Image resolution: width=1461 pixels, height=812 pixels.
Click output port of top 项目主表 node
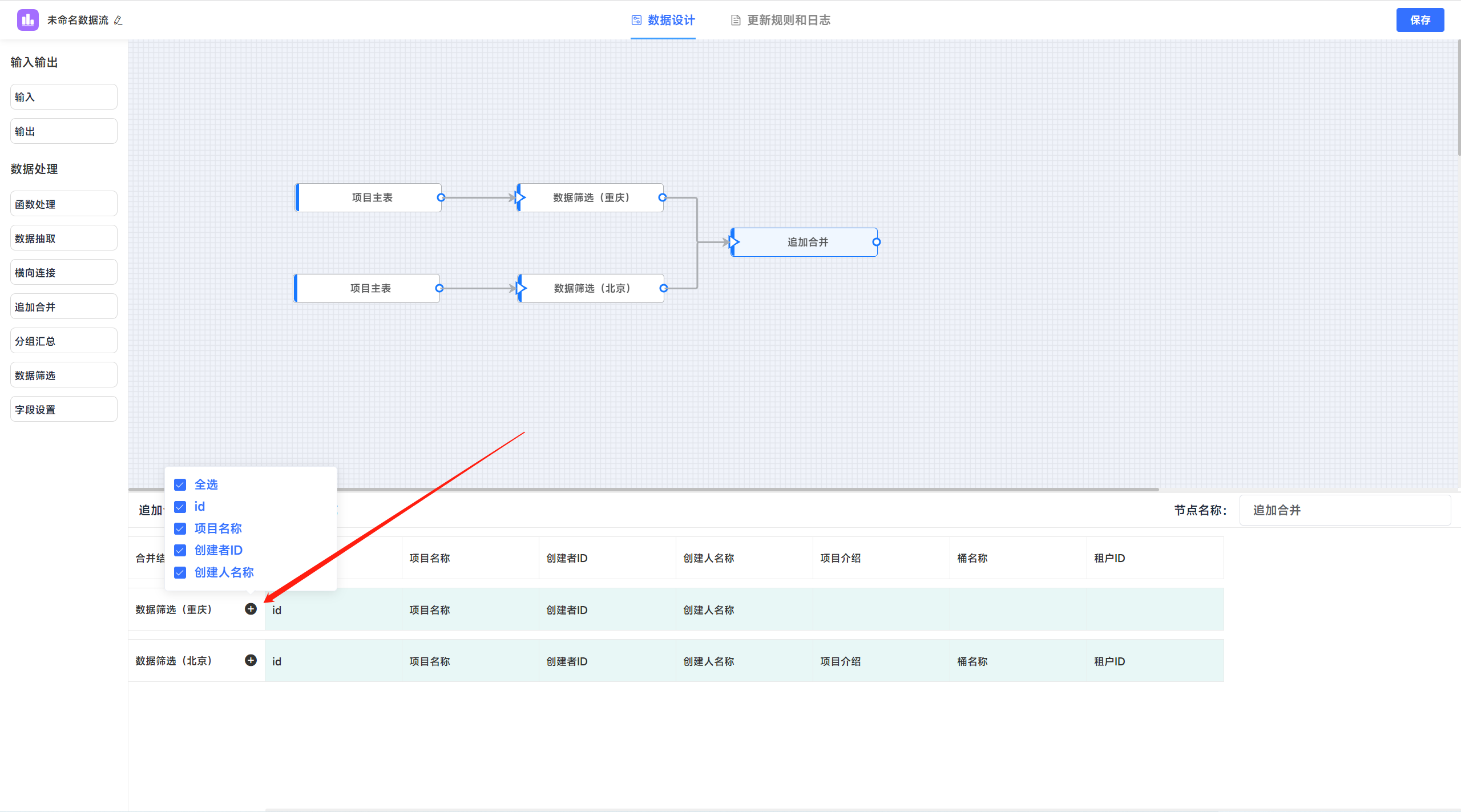(x=441, y=197)
